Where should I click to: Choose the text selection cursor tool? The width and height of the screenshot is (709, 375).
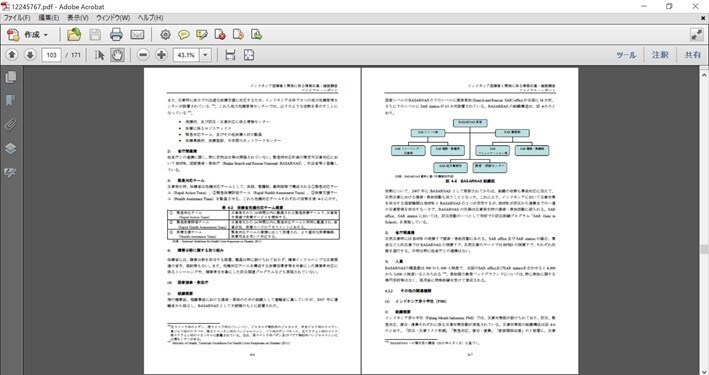pyautogui.click(x=99, y=55)
